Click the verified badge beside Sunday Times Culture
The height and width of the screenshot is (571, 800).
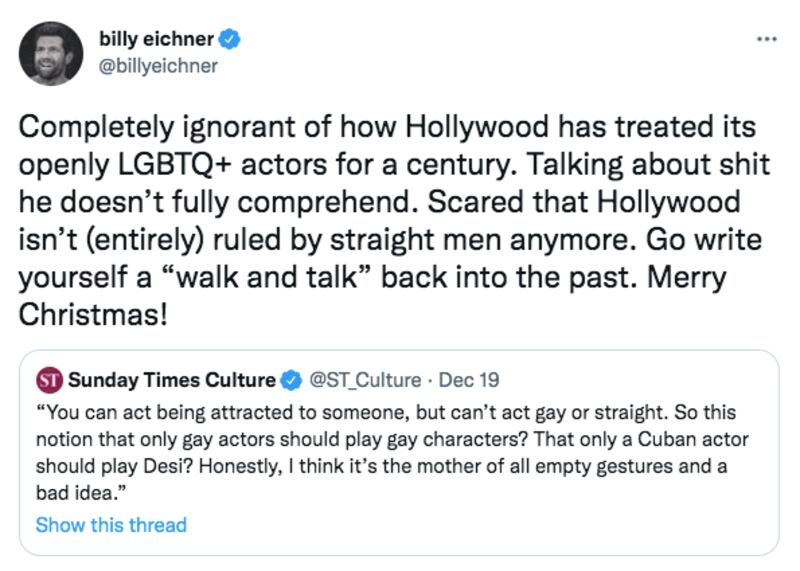[x=291, y=380]
